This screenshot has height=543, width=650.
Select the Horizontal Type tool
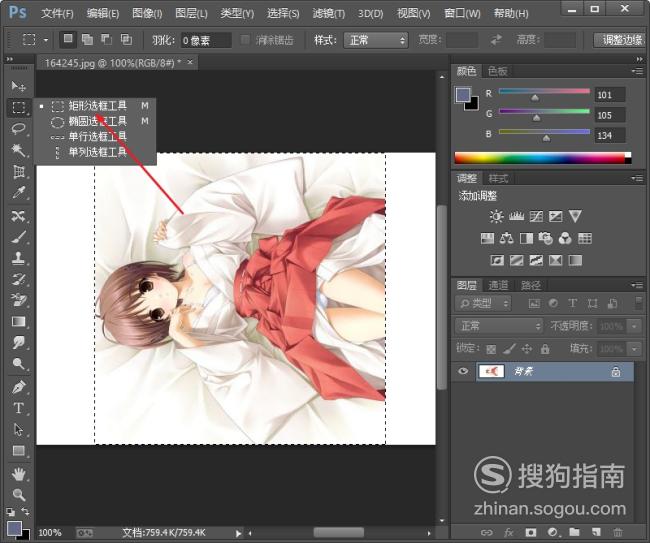tap(18, 408)
